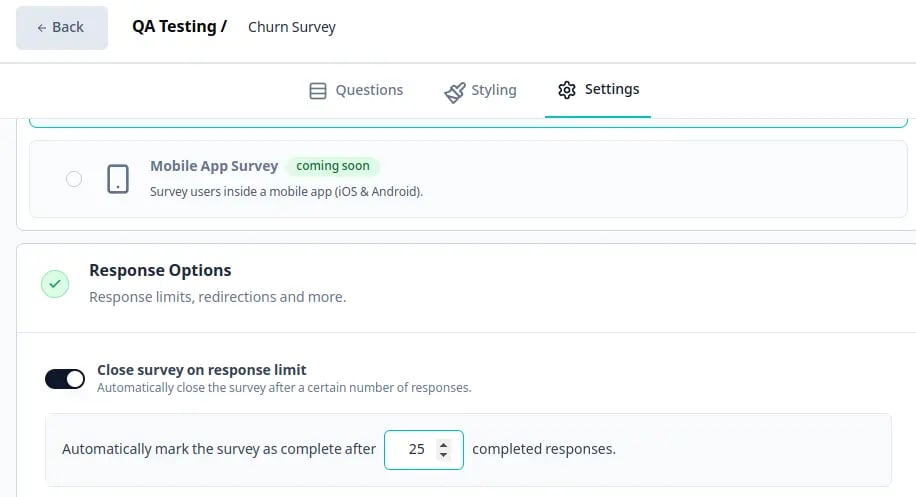Click the Questions list icon

click(x=318, y=91)
